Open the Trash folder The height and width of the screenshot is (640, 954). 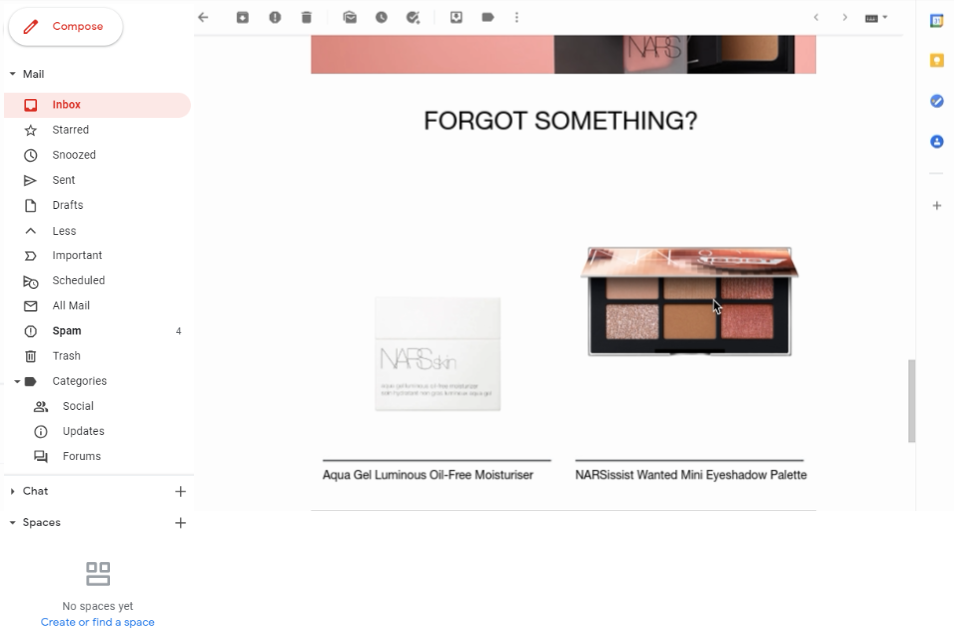[97, 356]
